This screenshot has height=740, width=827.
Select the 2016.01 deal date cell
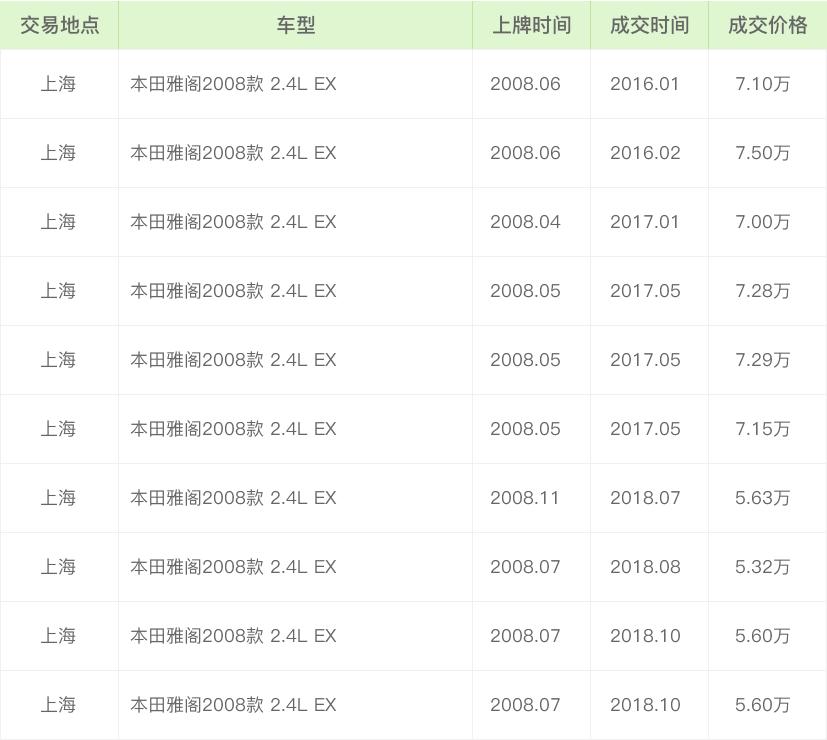(x=645, y=84)
